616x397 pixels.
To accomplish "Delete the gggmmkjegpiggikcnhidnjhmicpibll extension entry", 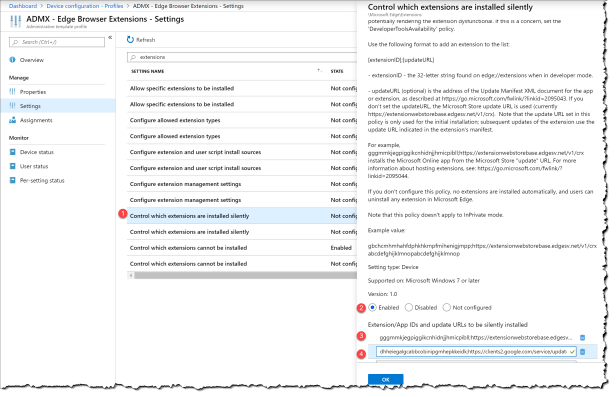I will 583,337.
